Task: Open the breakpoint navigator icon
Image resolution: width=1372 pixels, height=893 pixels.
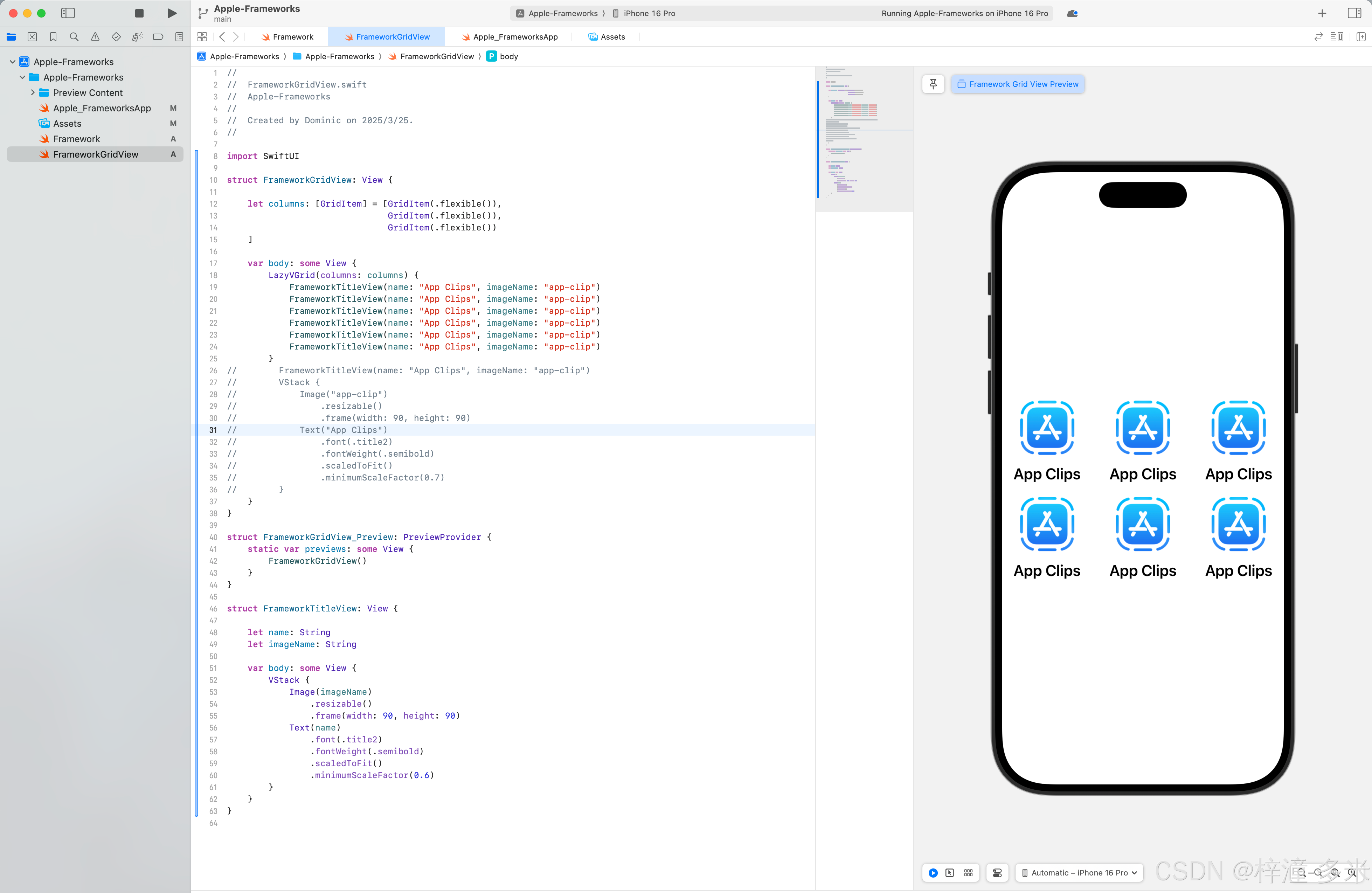Action: (158, 37)
